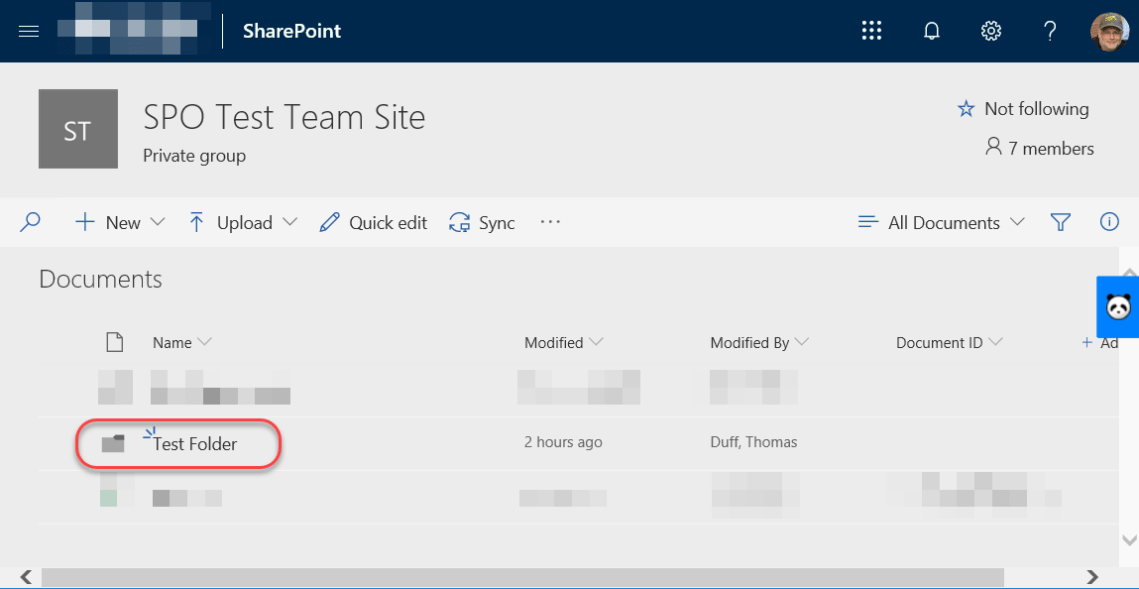Open the filter pane funnel icon

tap(1061, 222)
